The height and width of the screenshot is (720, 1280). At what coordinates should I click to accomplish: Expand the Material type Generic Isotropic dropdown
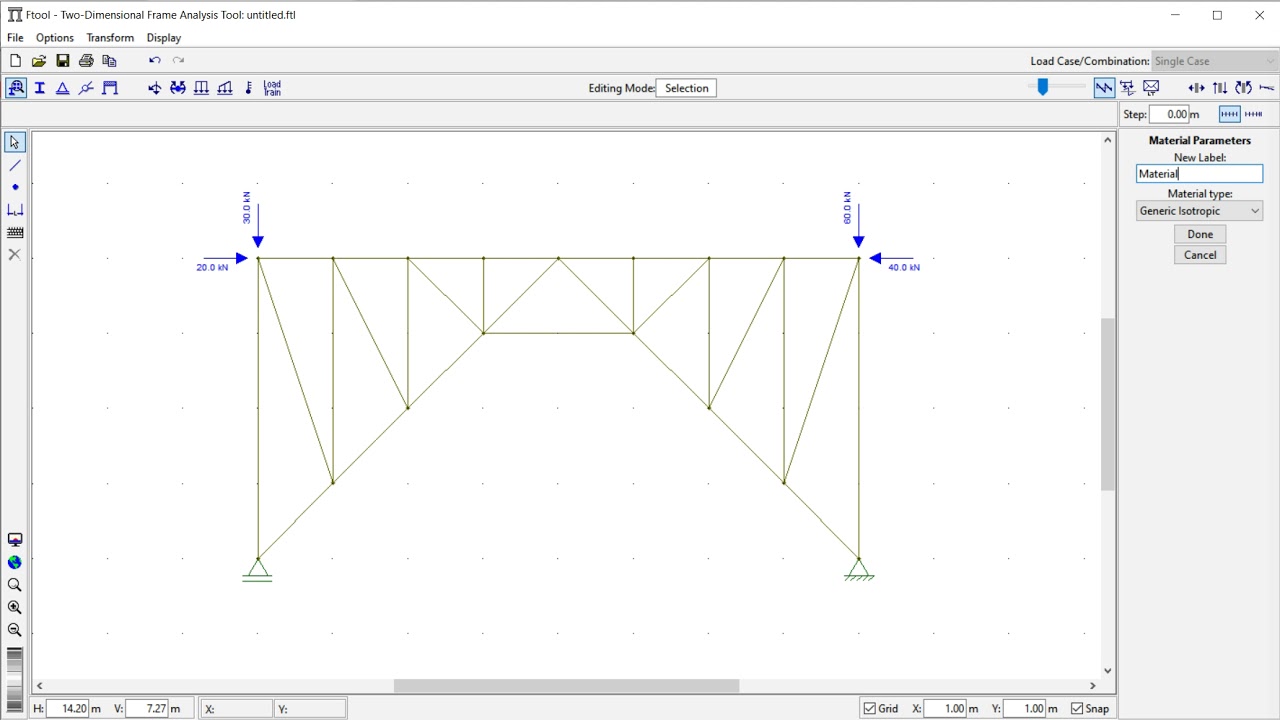coord(1199,211)
